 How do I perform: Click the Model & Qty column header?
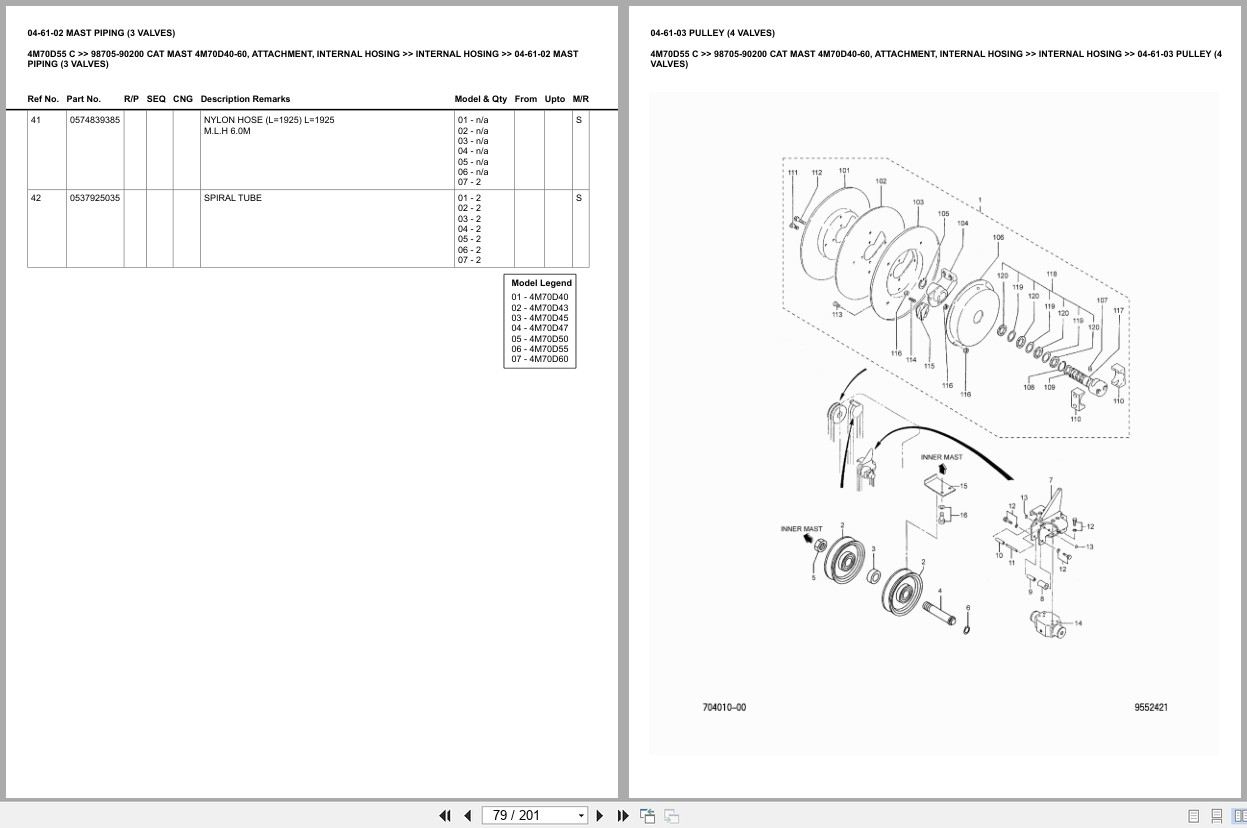(481, 99)
